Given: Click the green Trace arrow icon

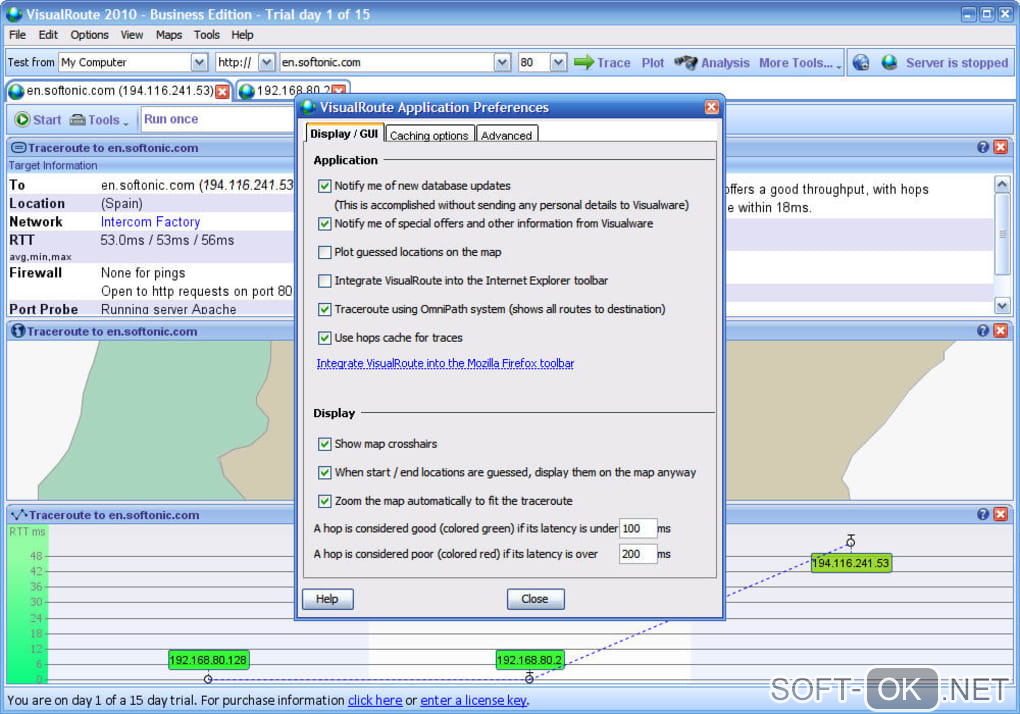Looking at the screenshot, I should point(584,62).
